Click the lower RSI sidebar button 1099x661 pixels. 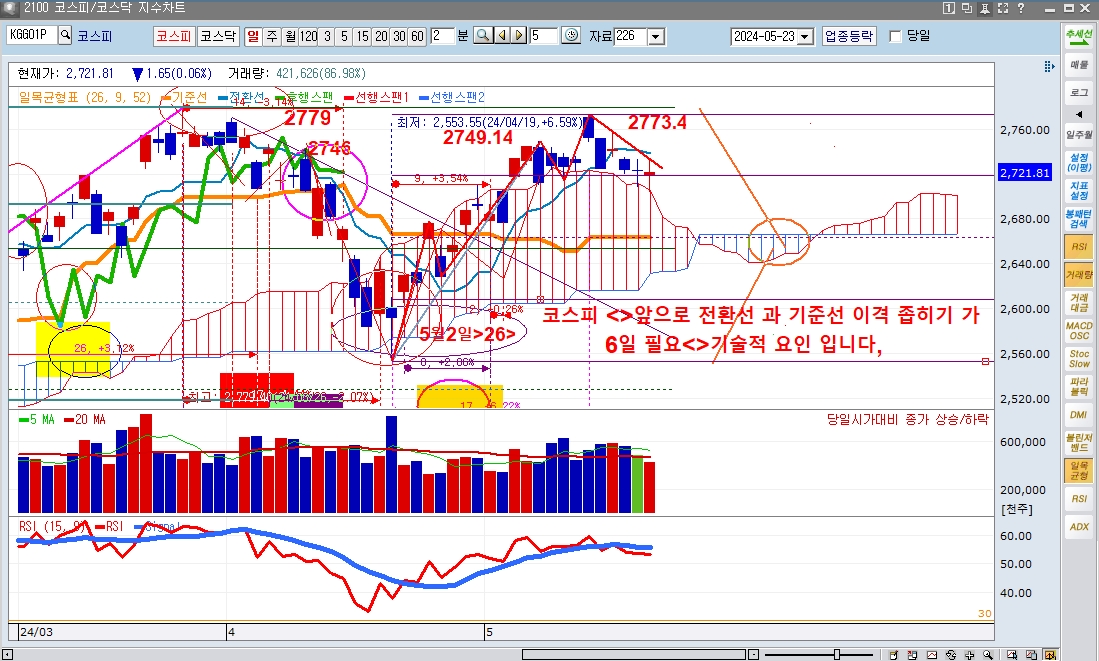[x=1079, y=498]
